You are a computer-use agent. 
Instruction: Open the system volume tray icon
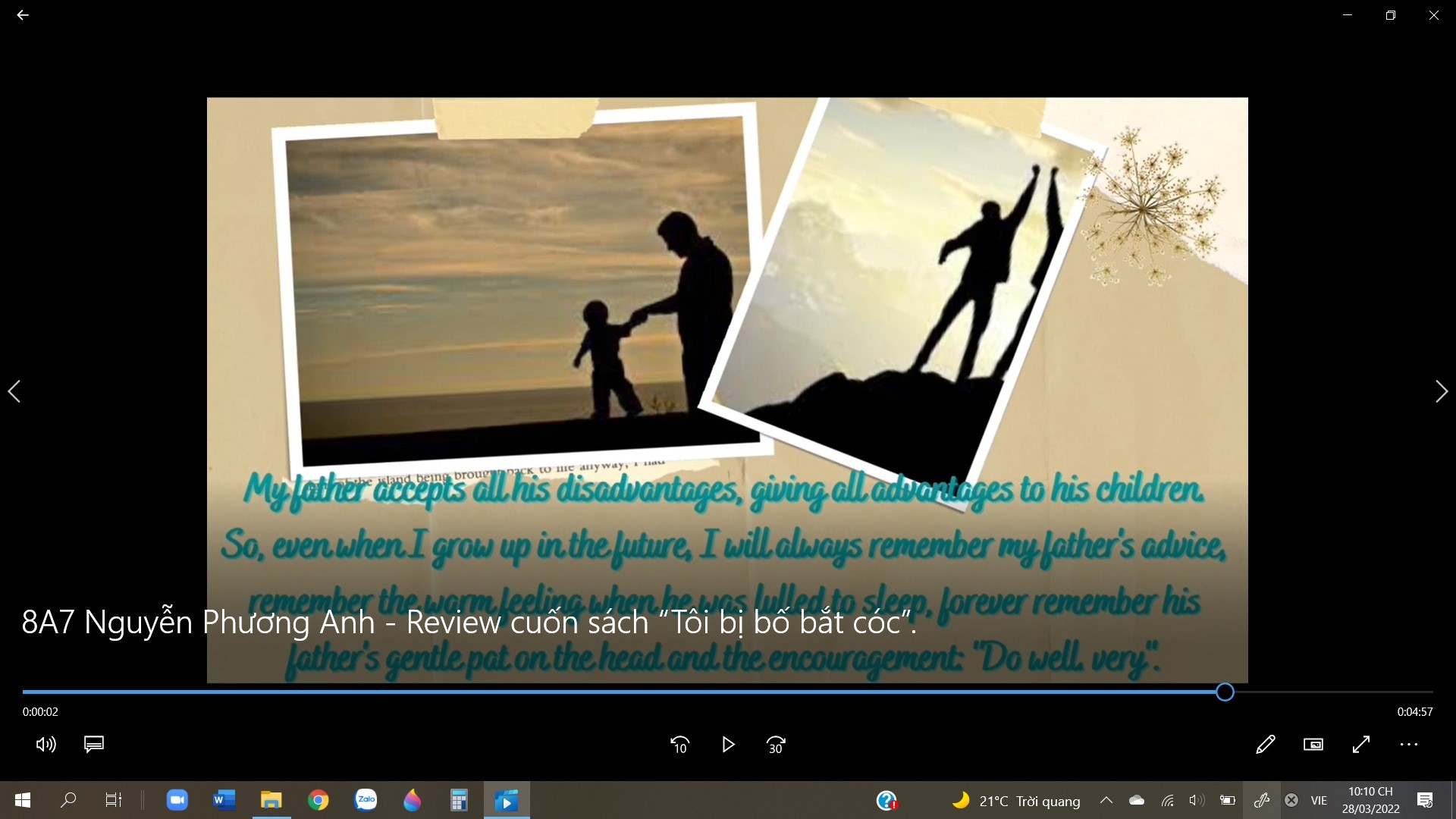[x=1197, y=800]
